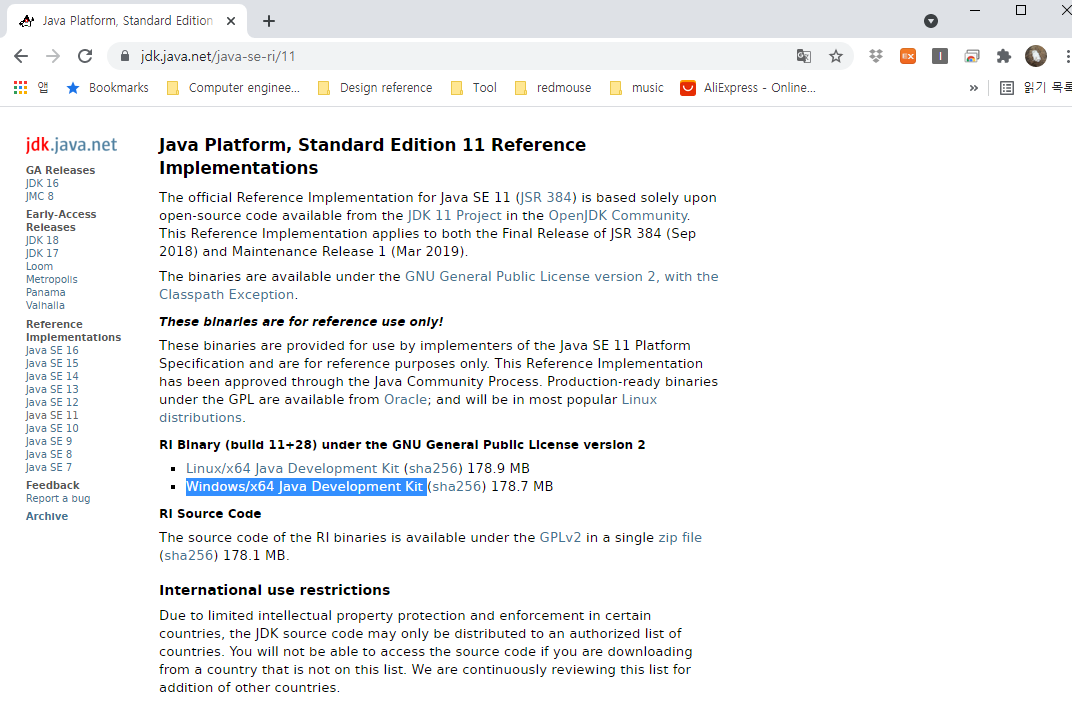The height and width of the screenshot is (703, 1072).
Task: Open the source code sha256 link
Action: click(x=189, y=555)
